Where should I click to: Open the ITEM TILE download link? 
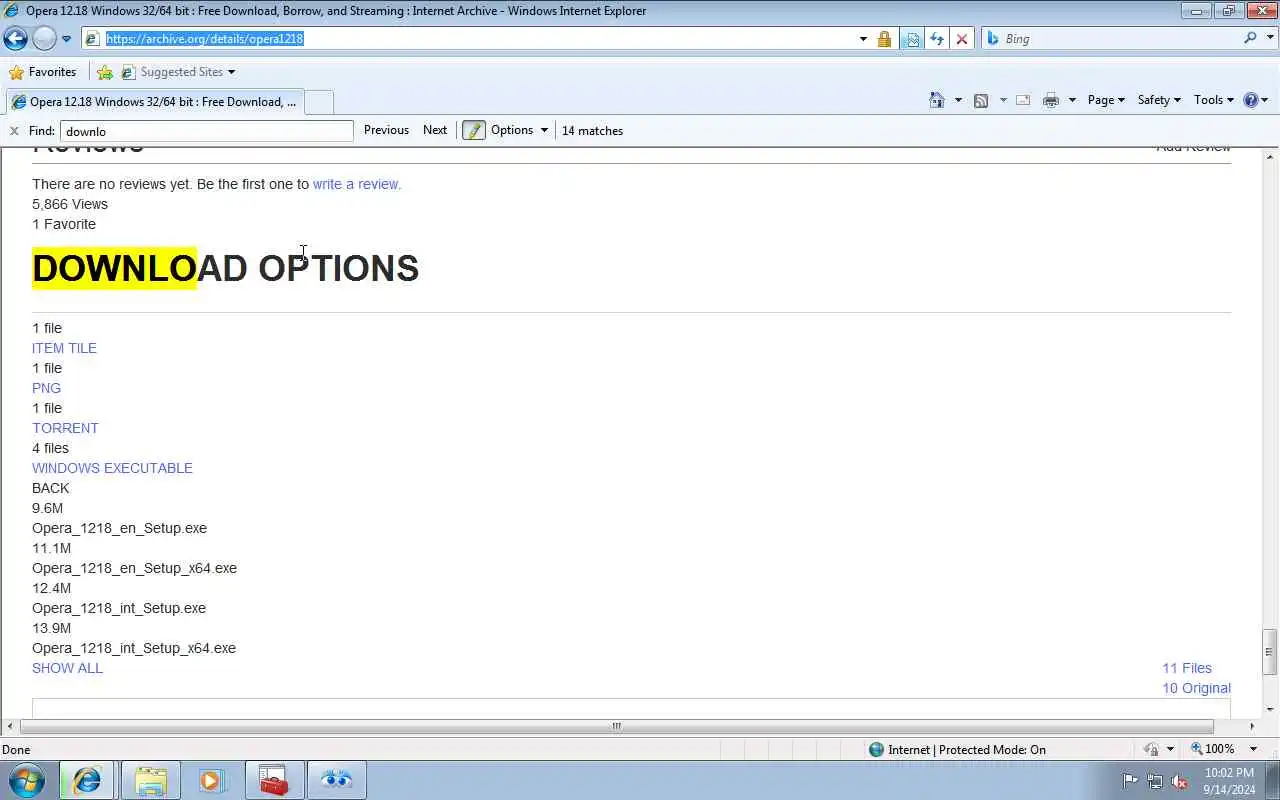(x=64, y=348)
